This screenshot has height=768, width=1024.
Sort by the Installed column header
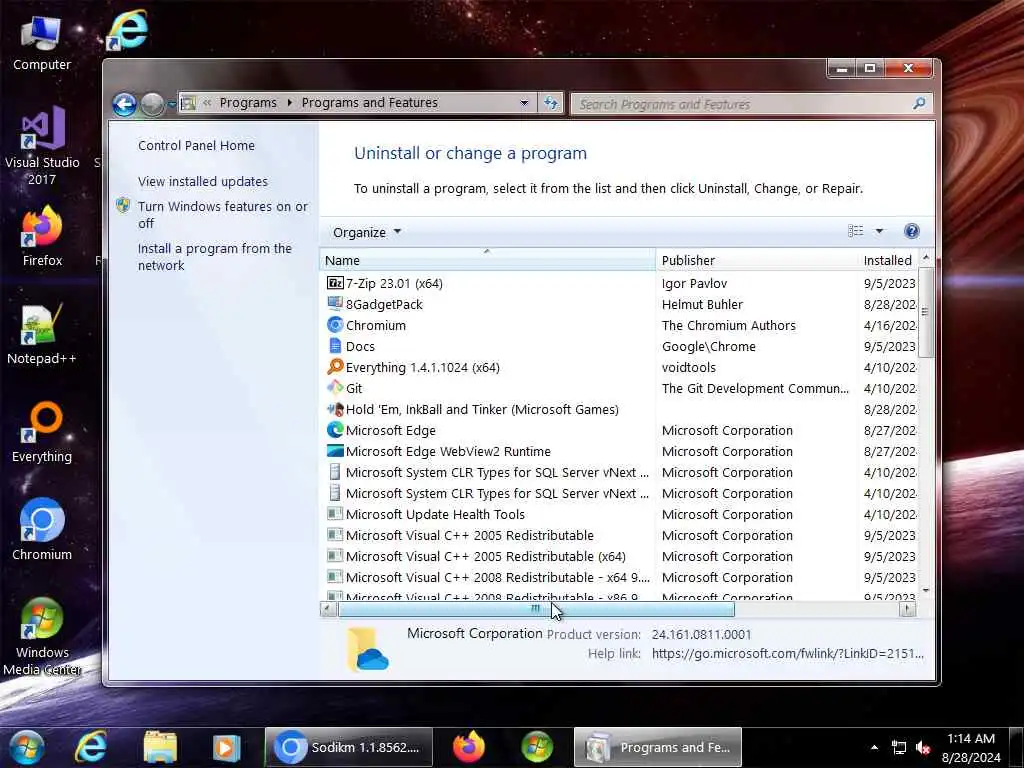pyautogui.click(x=888, y=260)
